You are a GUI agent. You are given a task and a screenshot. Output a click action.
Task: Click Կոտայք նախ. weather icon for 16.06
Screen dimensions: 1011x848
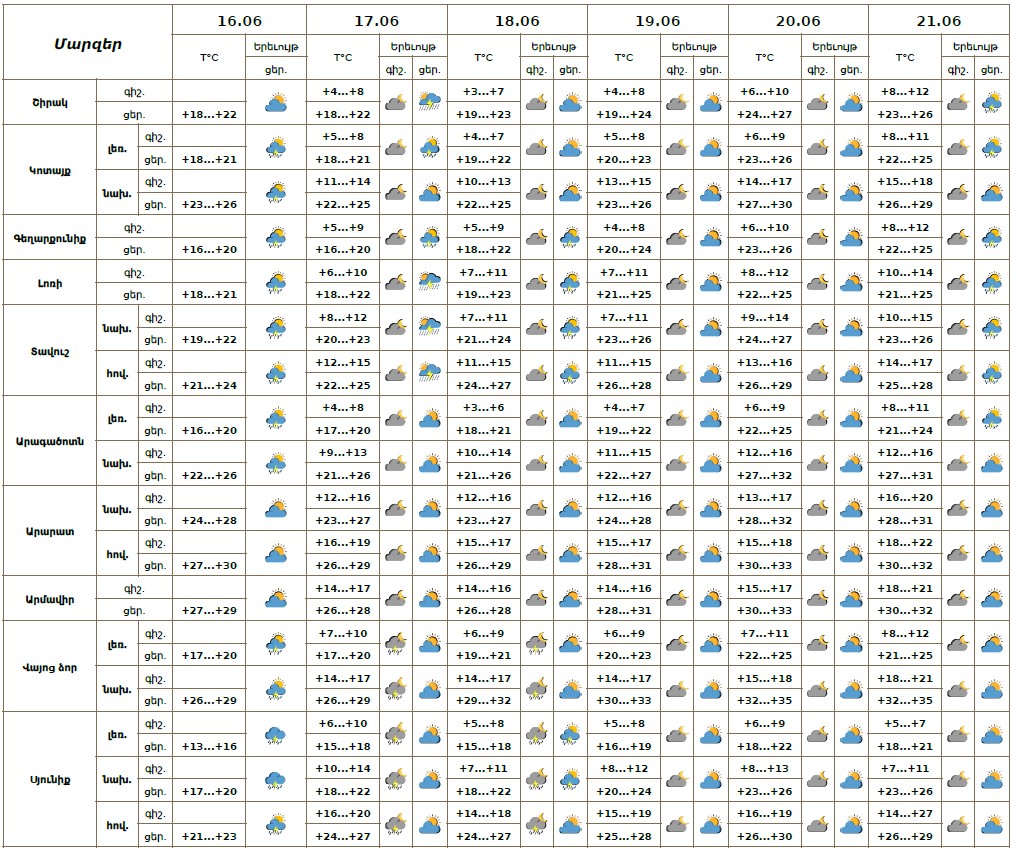pos(276,193)
